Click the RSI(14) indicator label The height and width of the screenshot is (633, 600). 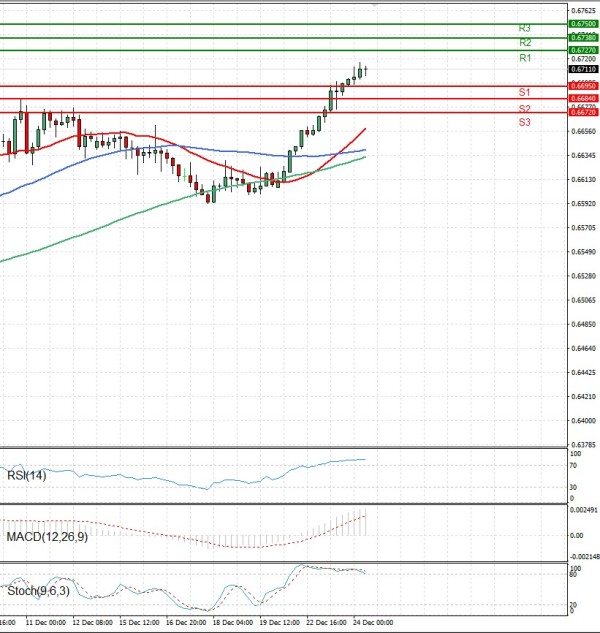click(26, 475)
